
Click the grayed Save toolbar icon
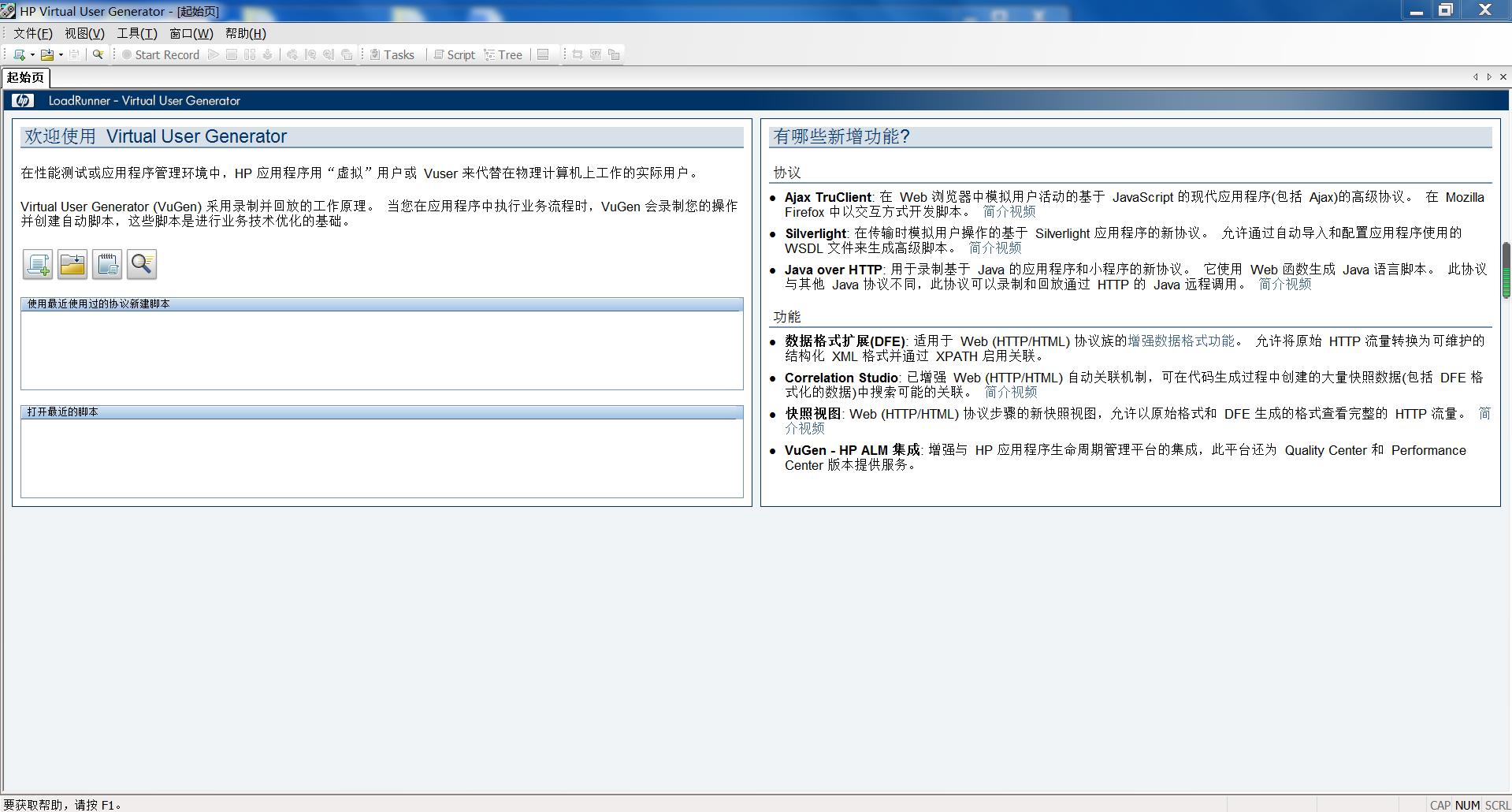tap(75, 54)
